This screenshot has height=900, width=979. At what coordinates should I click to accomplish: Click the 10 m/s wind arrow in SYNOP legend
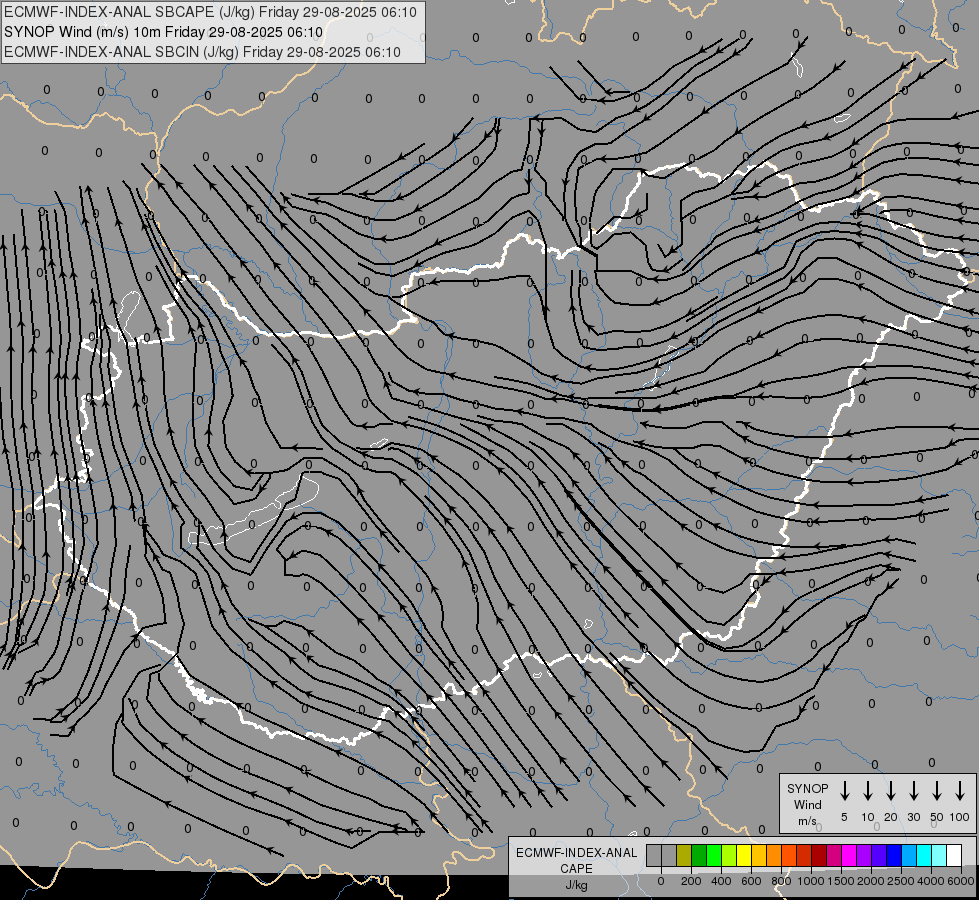point(868,790)
